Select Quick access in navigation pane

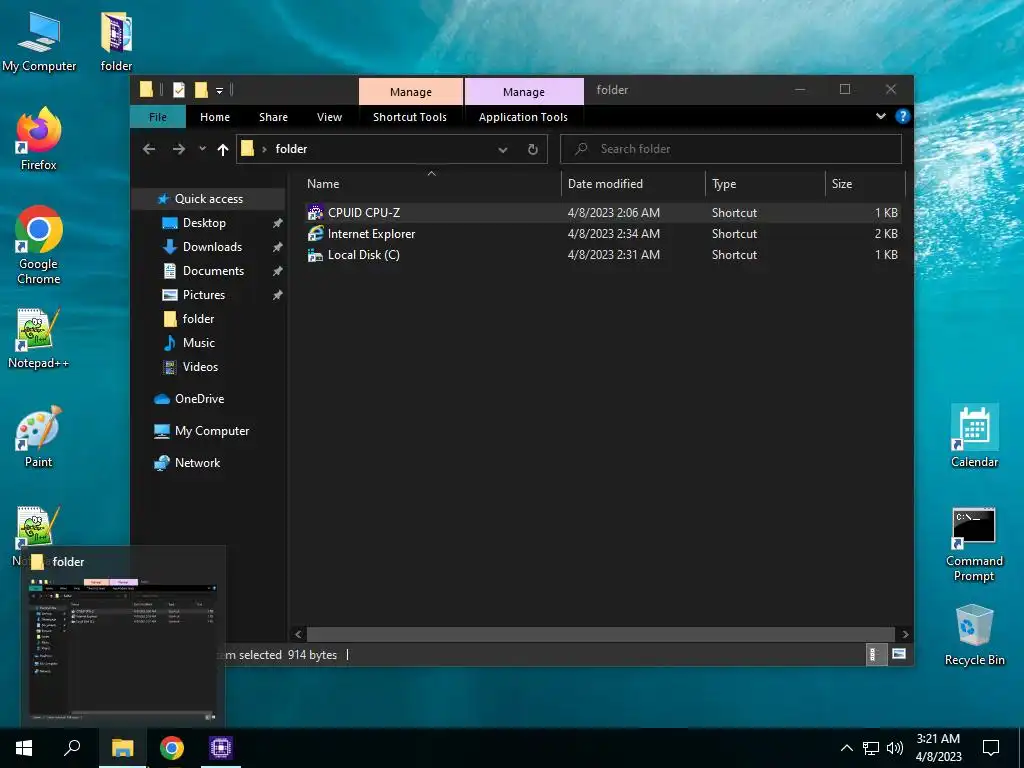[208, 199]
